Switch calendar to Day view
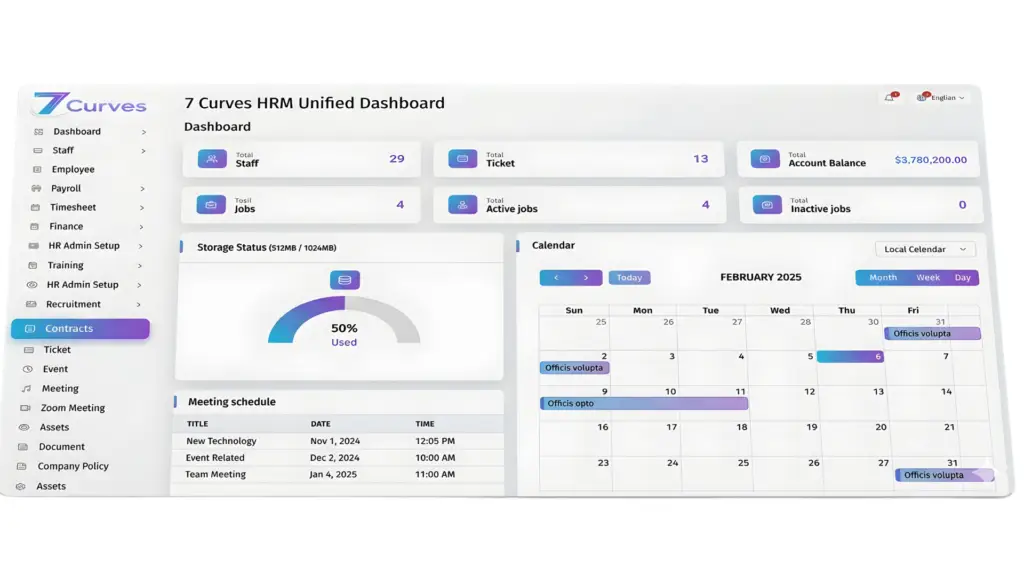Screen dimensions: 1024x576 click(963, 278)
